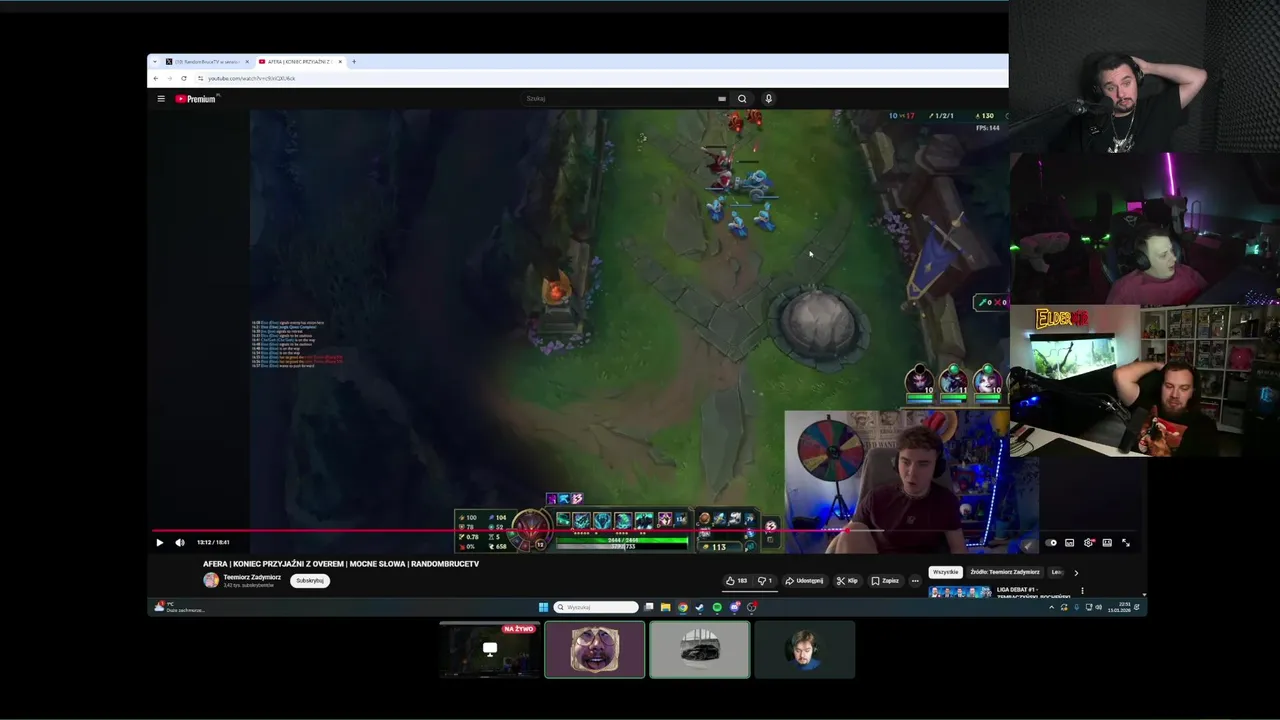Toggle the autoplay switch in player
This screenshot has height=720, width=1280.
coord(1051,543)
